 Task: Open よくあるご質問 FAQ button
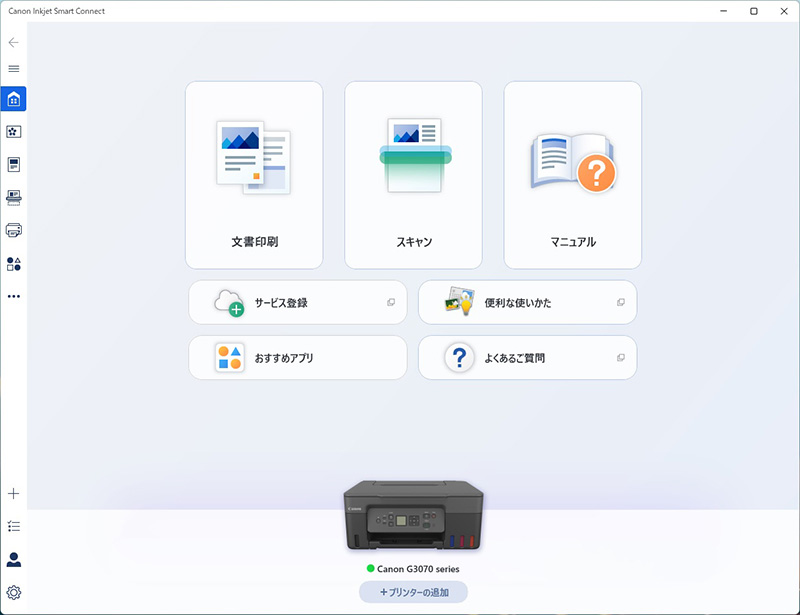pyautogui.click(x=528, y=357)
